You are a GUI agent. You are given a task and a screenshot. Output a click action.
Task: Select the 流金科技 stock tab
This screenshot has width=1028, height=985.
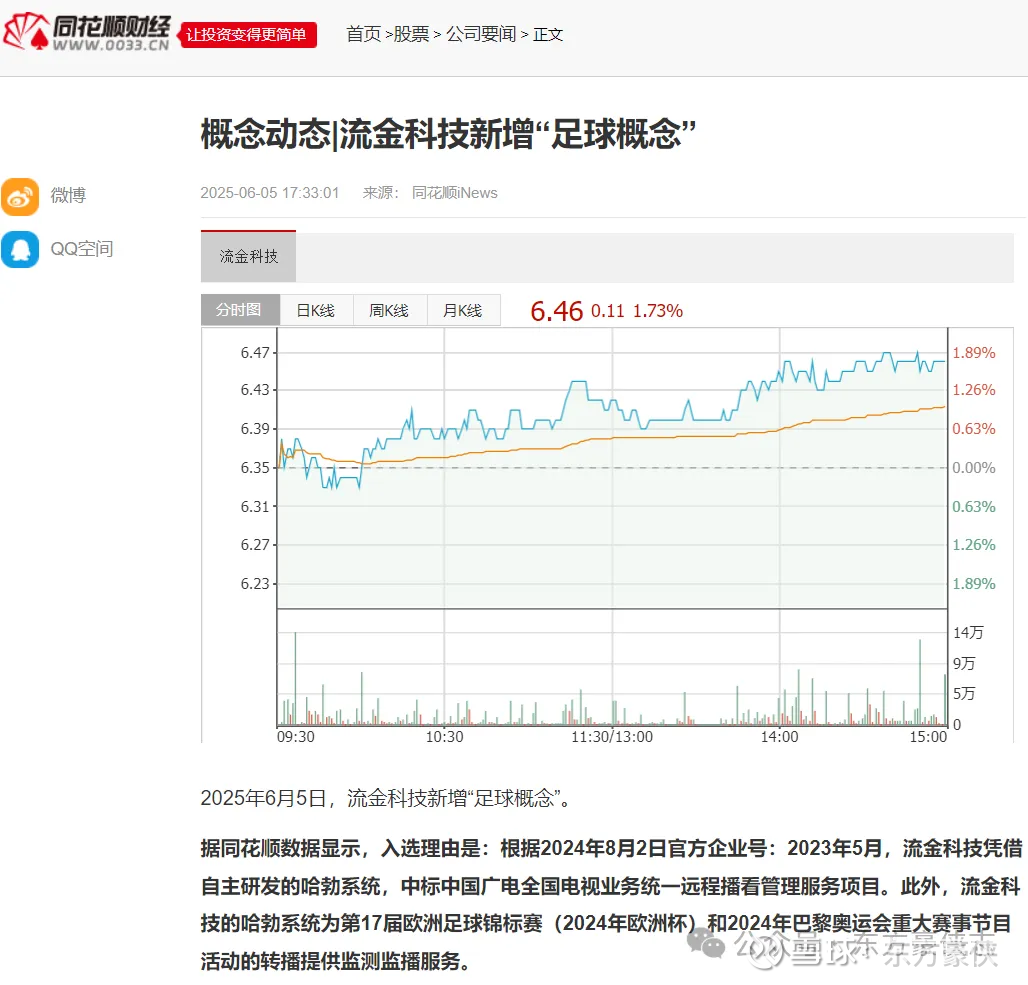coord(248,256)
